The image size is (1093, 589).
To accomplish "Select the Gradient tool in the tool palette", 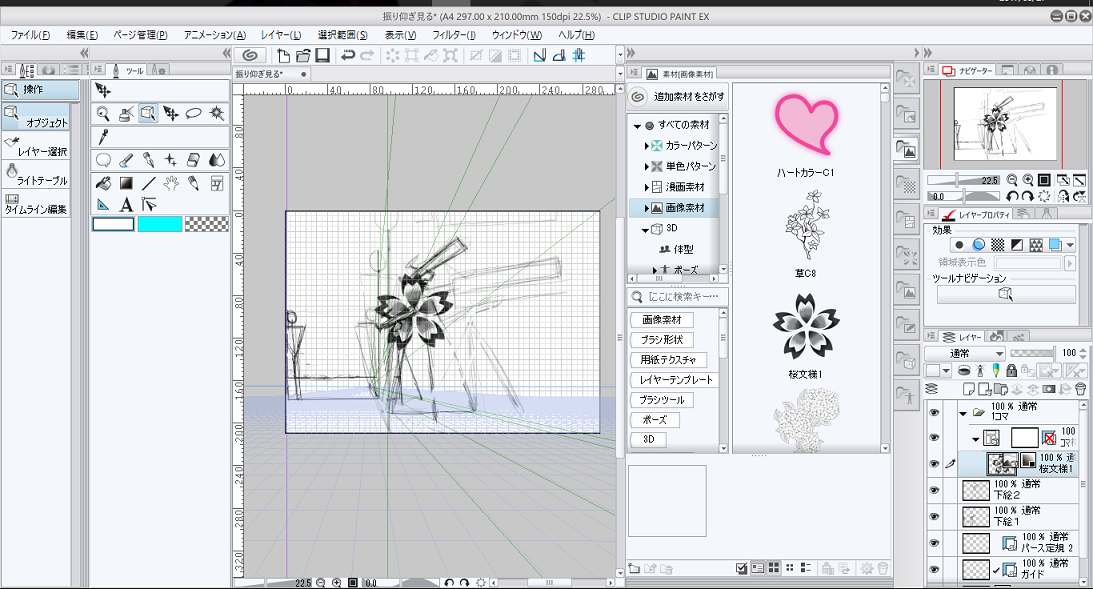I will click(x=127, y=183).
